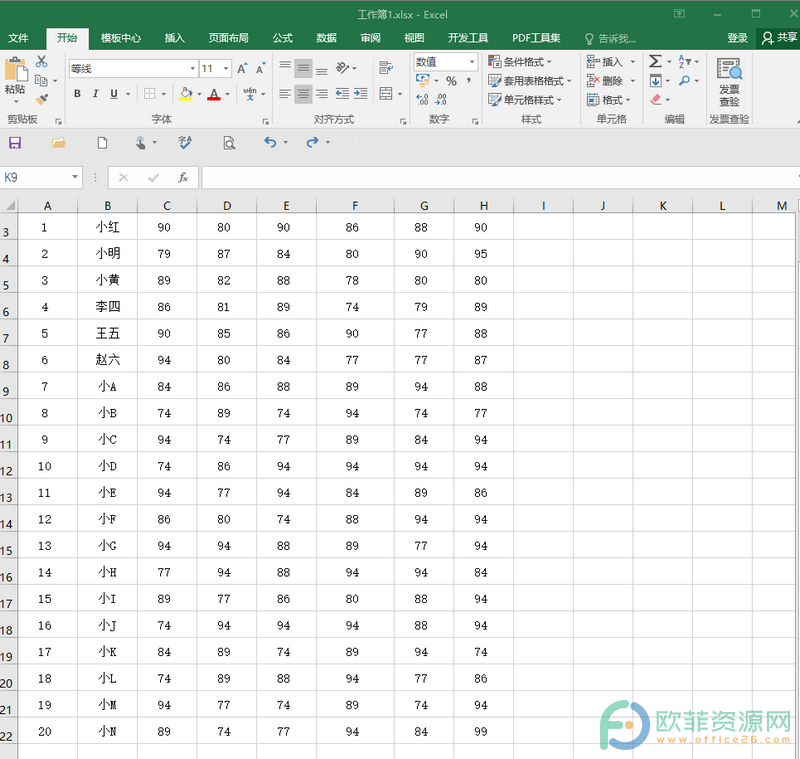Toggle italic formatting
Image resolution: width=800 pixels, height=759 pixels.
95,94
